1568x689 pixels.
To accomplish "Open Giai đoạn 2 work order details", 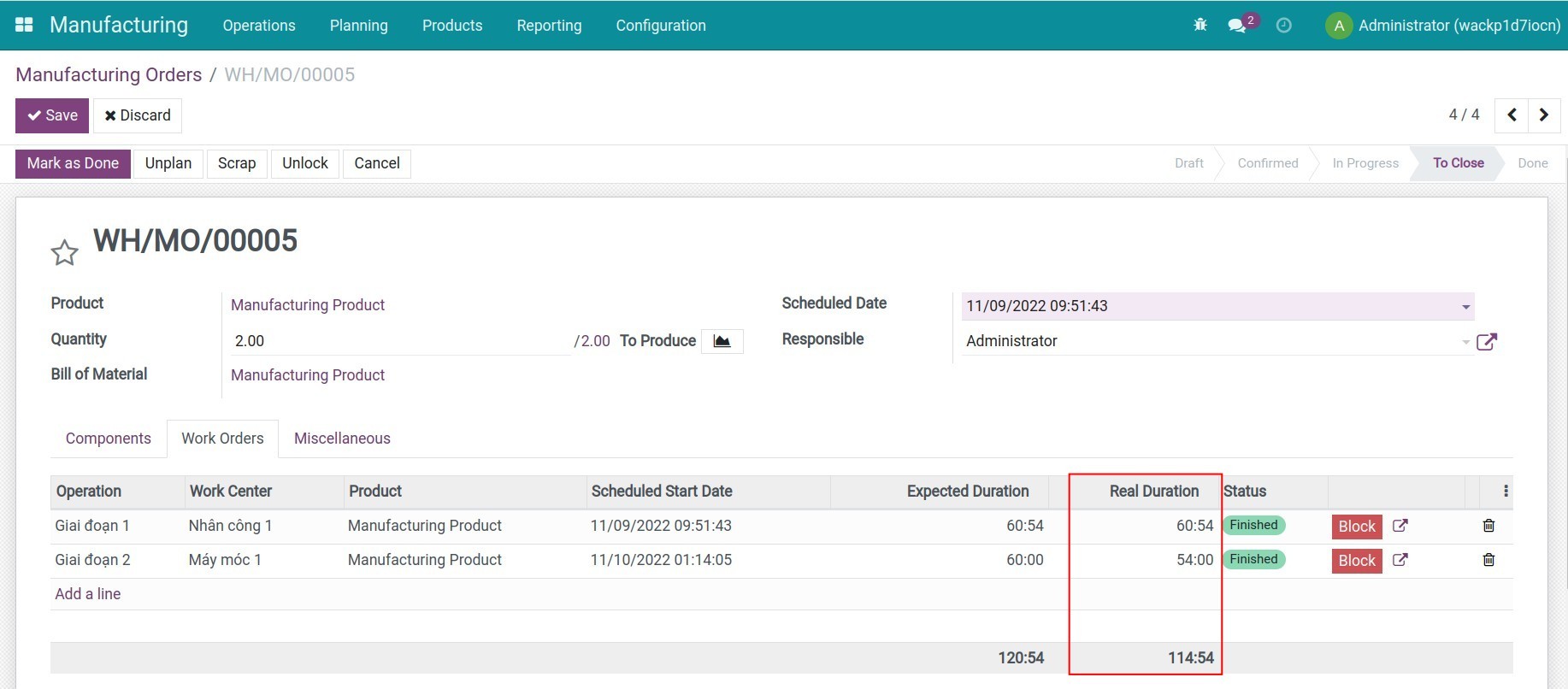I will (1400, 560).
